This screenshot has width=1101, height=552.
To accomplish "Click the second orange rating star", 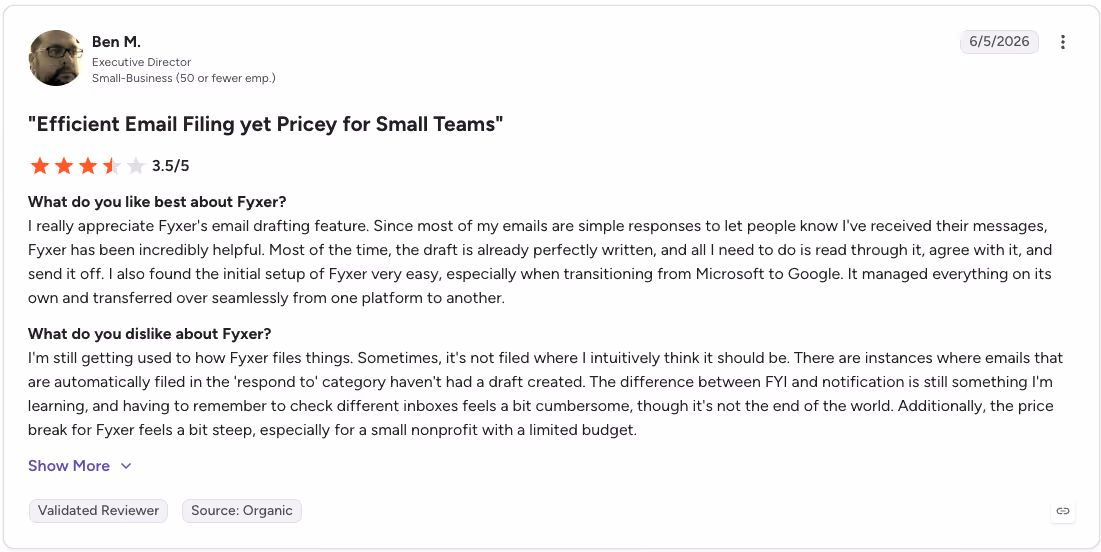I will [64, 166].
